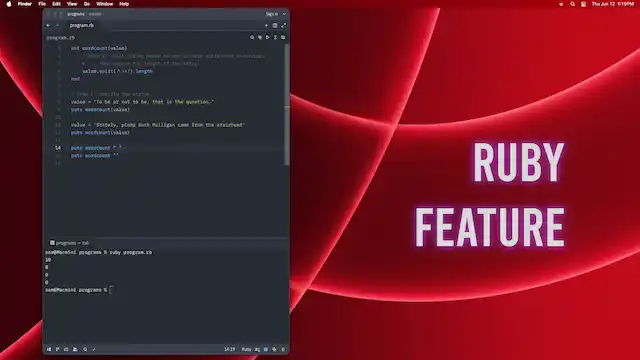The width and height of the screenshot is (640, 360).
Task: Open project search magnifier in status bar
Action: (x=85, y=349)
